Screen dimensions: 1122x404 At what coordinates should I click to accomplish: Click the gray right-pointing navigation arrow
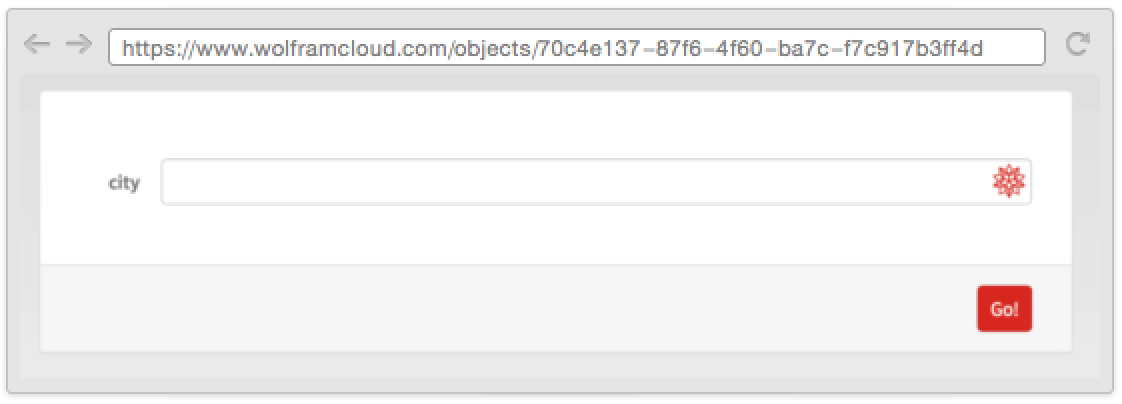coord(79,45)
